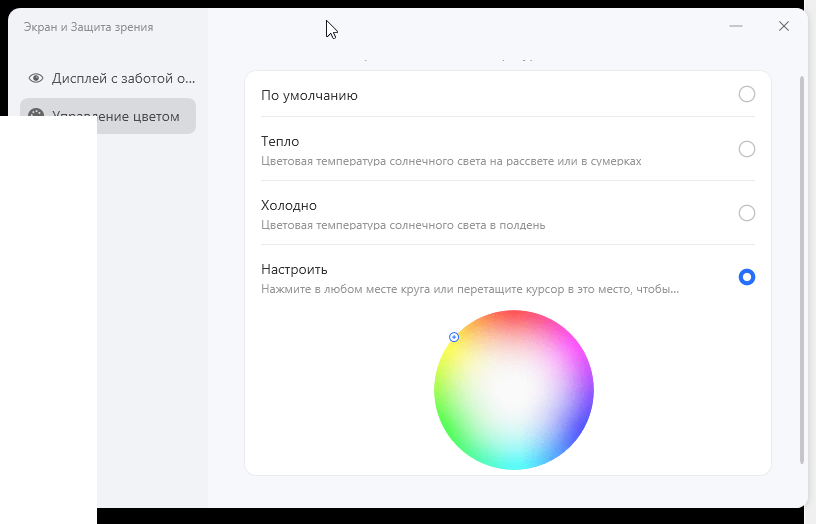Select the Настроить radio button
The width and height of the screenshot is (816, 524).
tap(746, 277)
